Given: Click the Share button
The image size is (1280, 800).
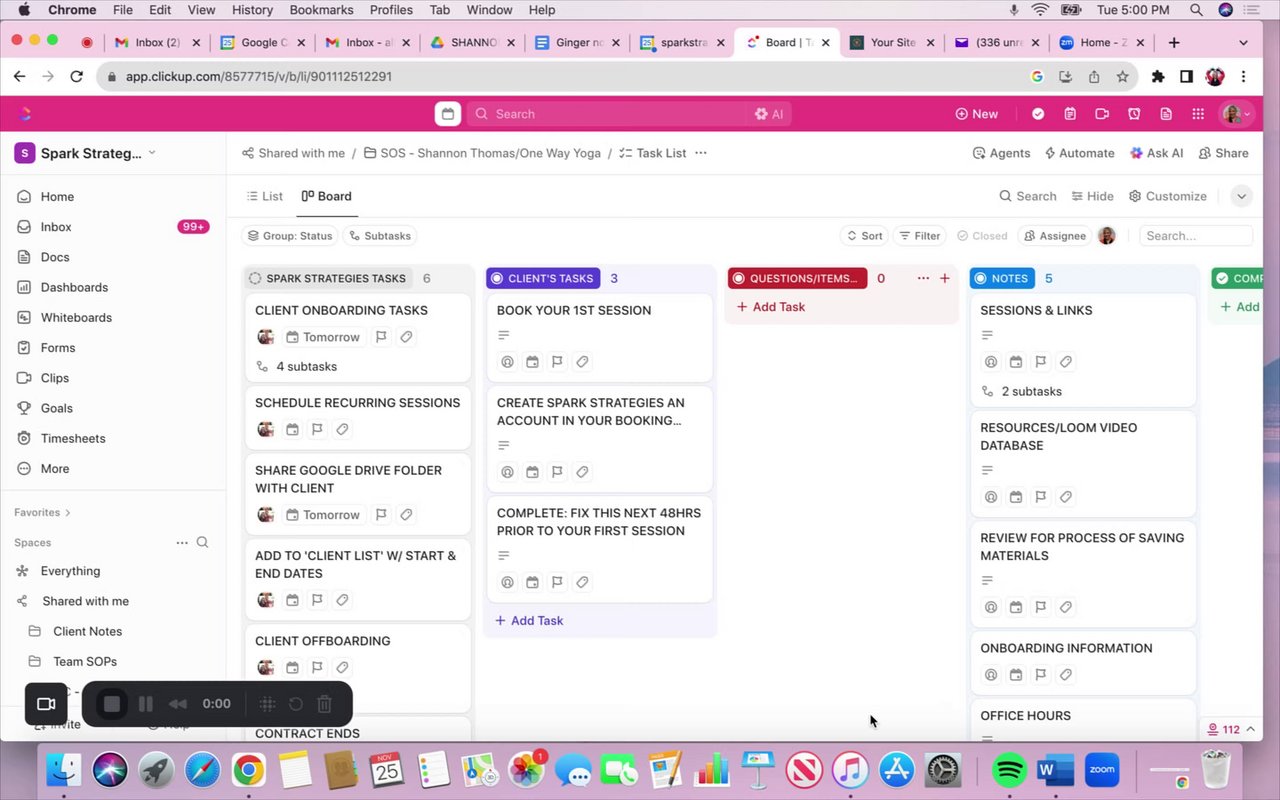Looking at the screenshot, I should (x=1224, y=153).
